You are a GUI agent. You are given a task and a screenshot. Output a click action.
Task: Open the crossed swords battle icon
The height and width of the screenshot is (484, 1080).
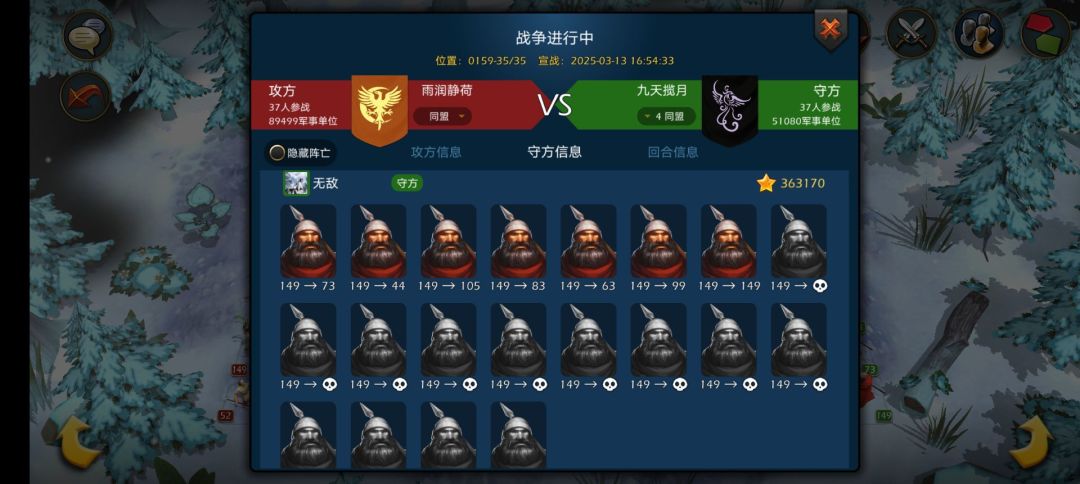click(911, 32)
